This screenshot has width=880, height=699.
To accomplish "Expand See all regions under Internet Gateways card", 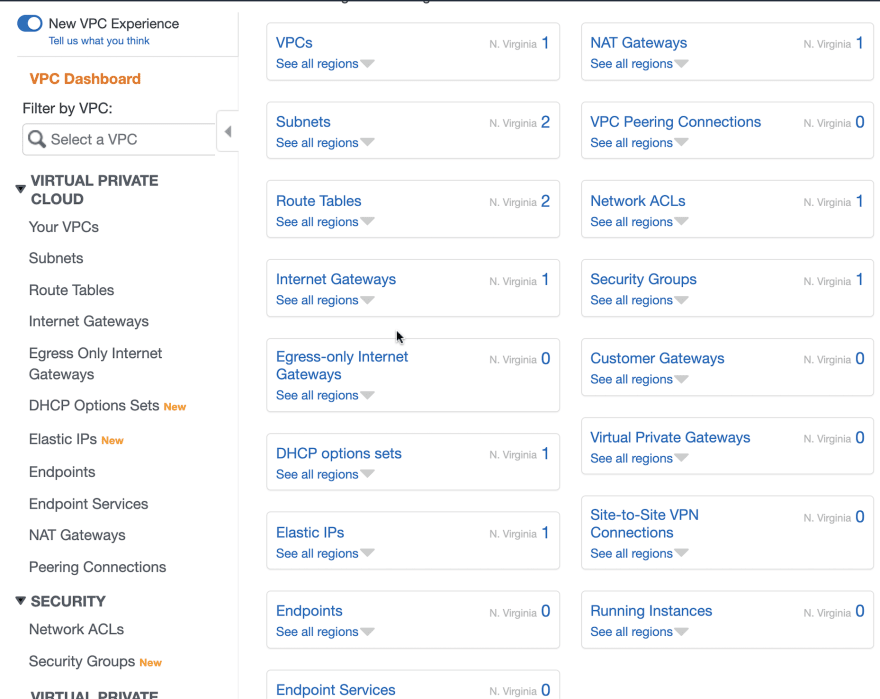I will 324,300.
